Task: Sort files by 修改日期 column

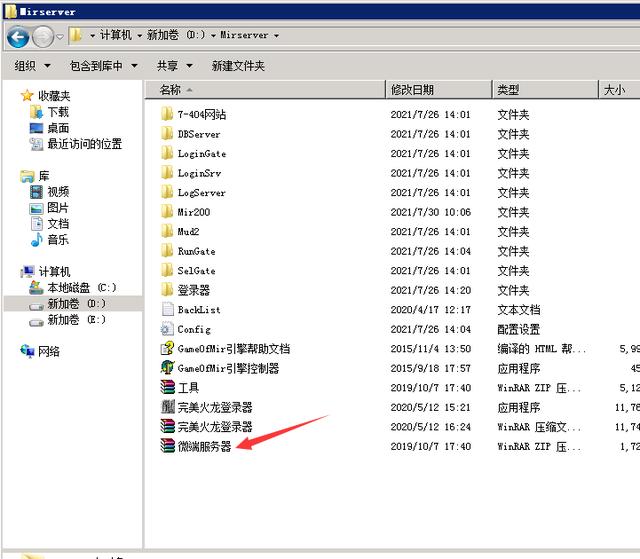Action: pyautogui.click(x=413, y=90)
